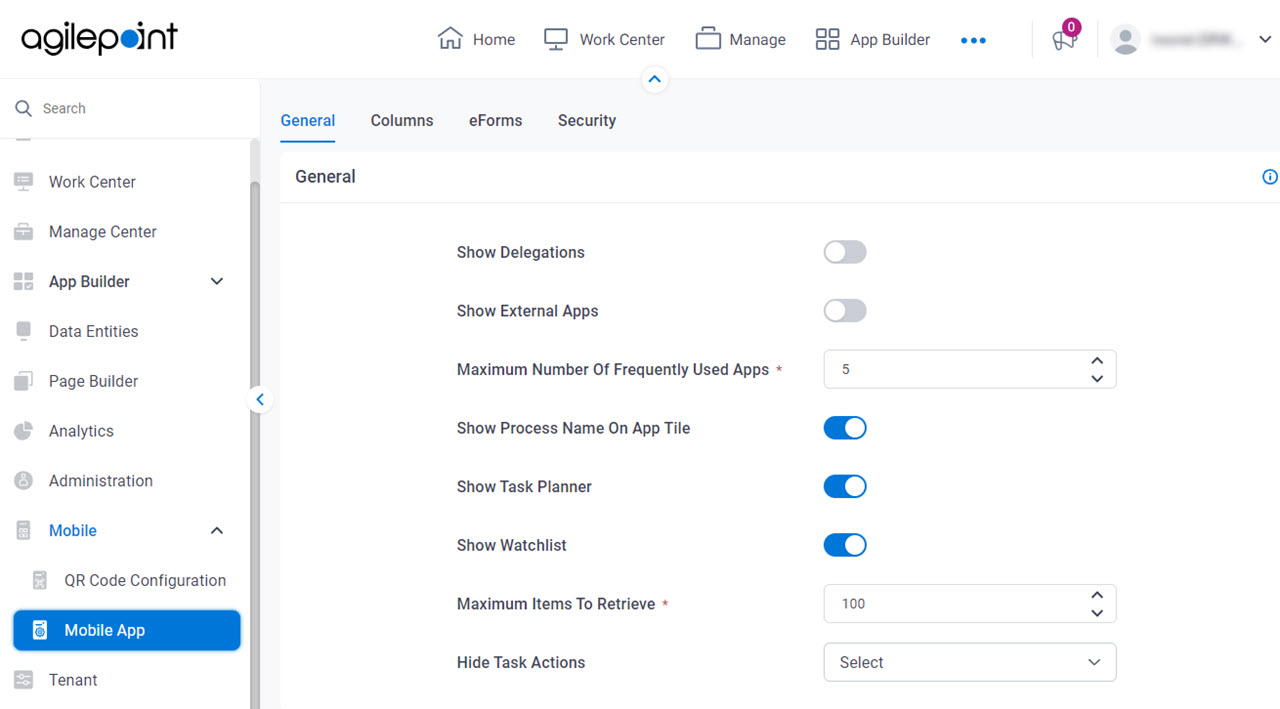Screen dimensions: 1280x709
Task: Open the notifications megaphone icon
Action: click(x=1063, y=40)
